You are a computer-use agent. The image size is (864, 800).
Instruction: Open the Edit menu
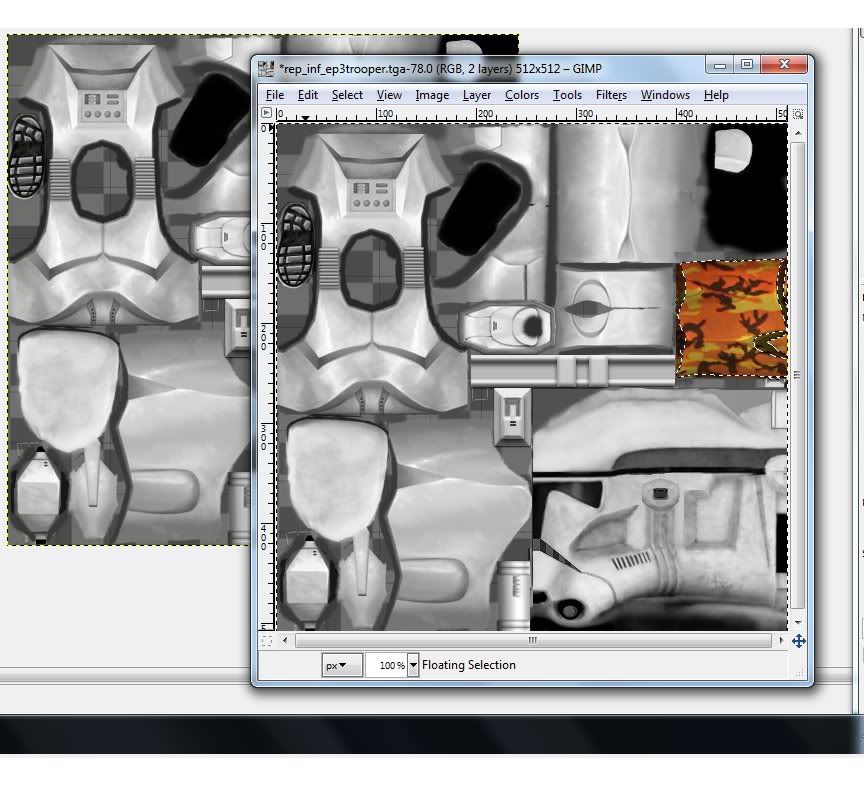pyautogui.click(x=307, y=95)
